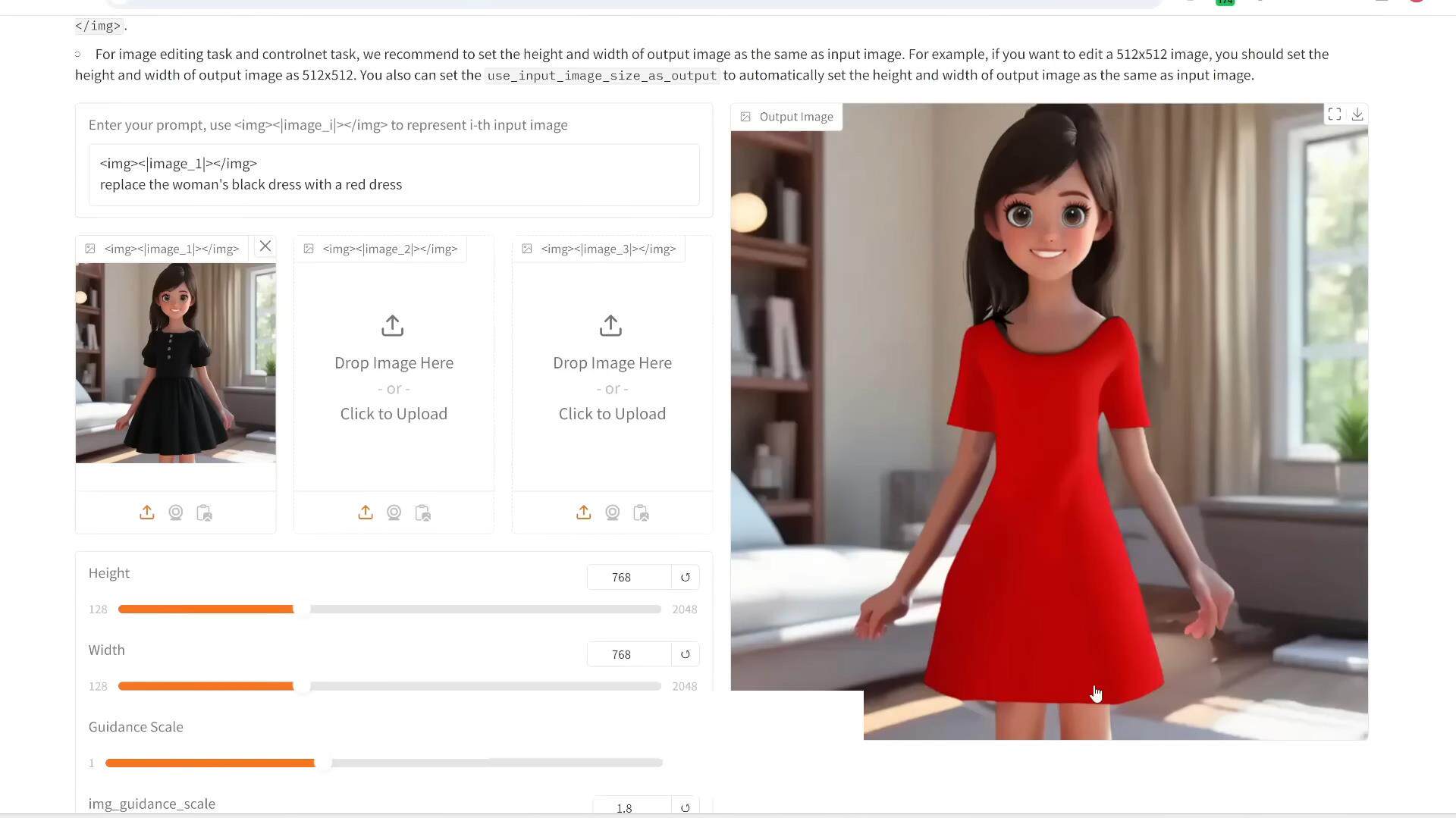Reset the Width value
This screenshot has height=818, width=1456.
pos(686,654)
